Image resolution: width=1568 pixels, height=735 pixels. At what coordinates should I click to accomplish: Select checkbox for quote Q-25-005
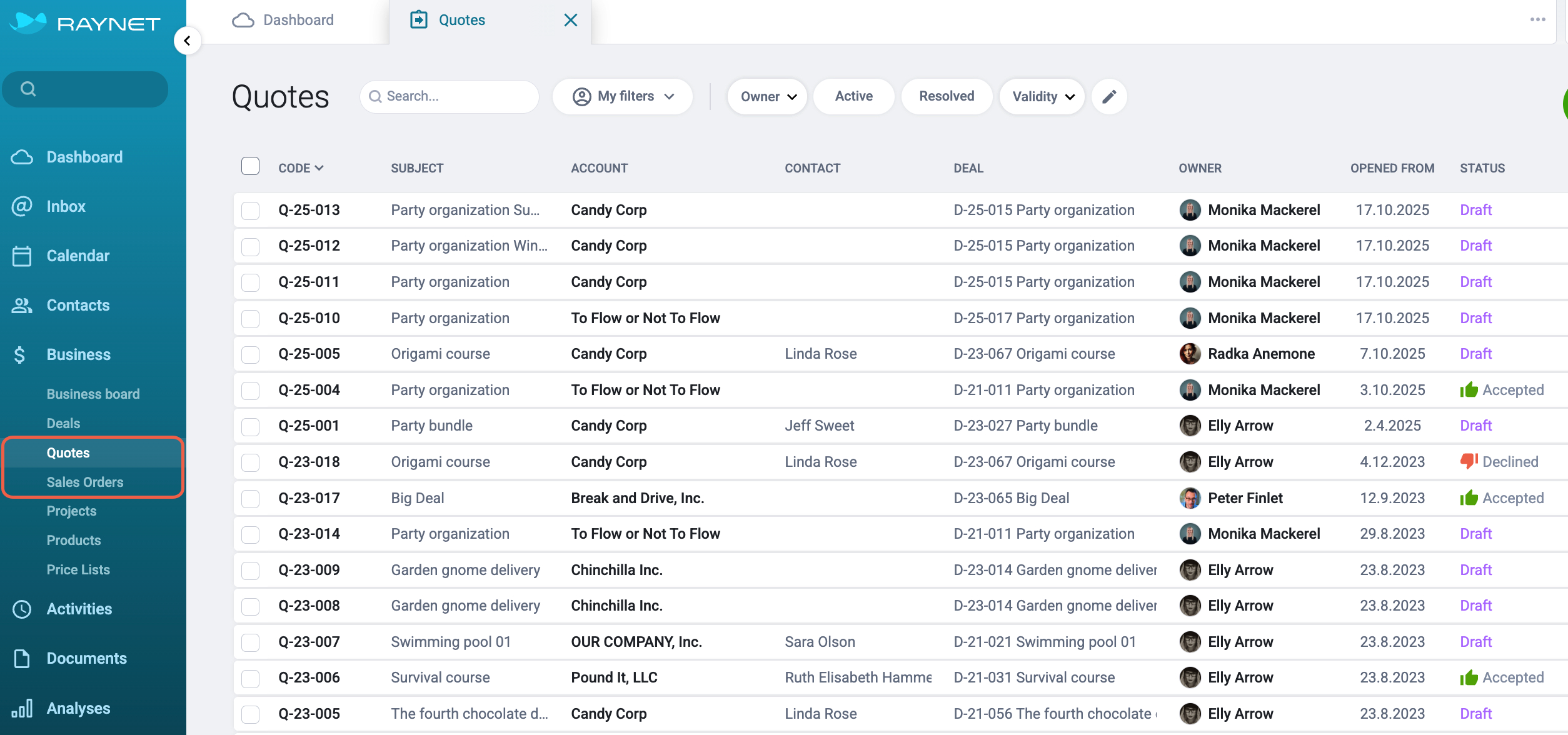tap(250, 354)
